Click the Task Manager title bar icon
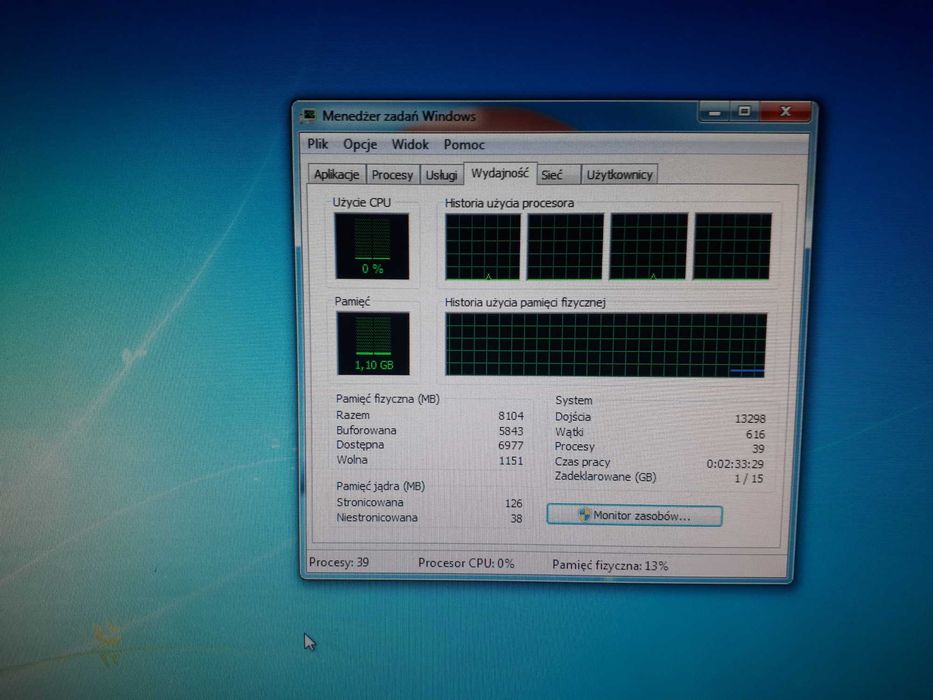 [x=308, y=115]
